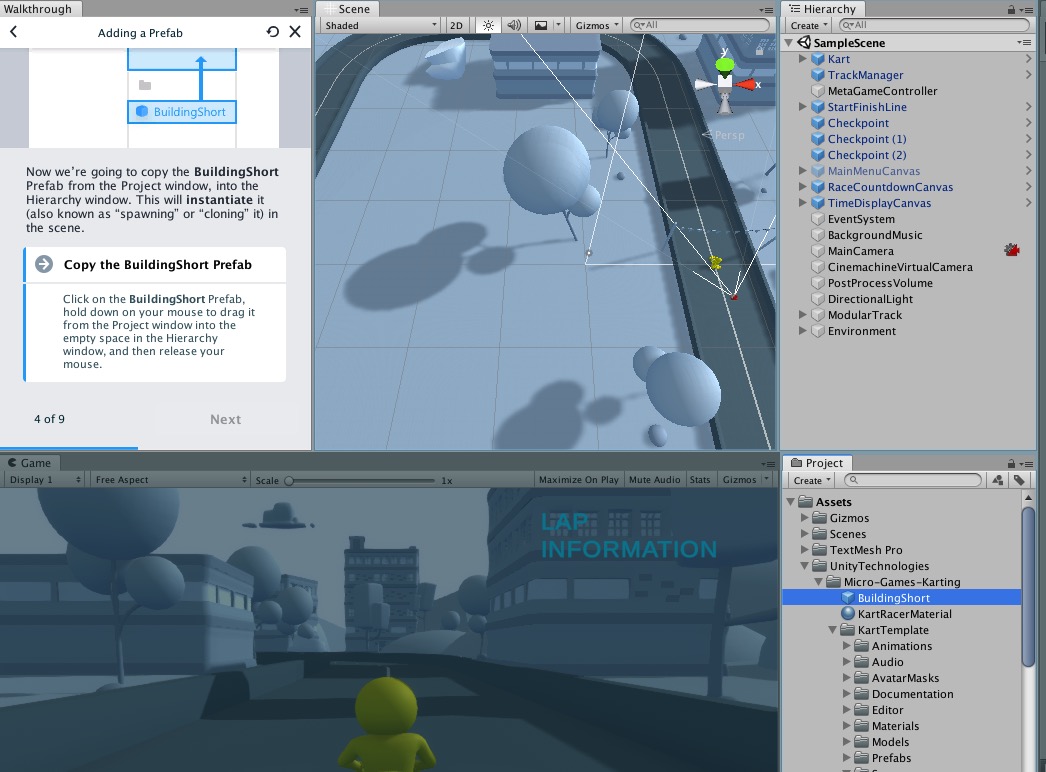
Task: Toggle scene audio speaker icon
Action: click(514, 25)
